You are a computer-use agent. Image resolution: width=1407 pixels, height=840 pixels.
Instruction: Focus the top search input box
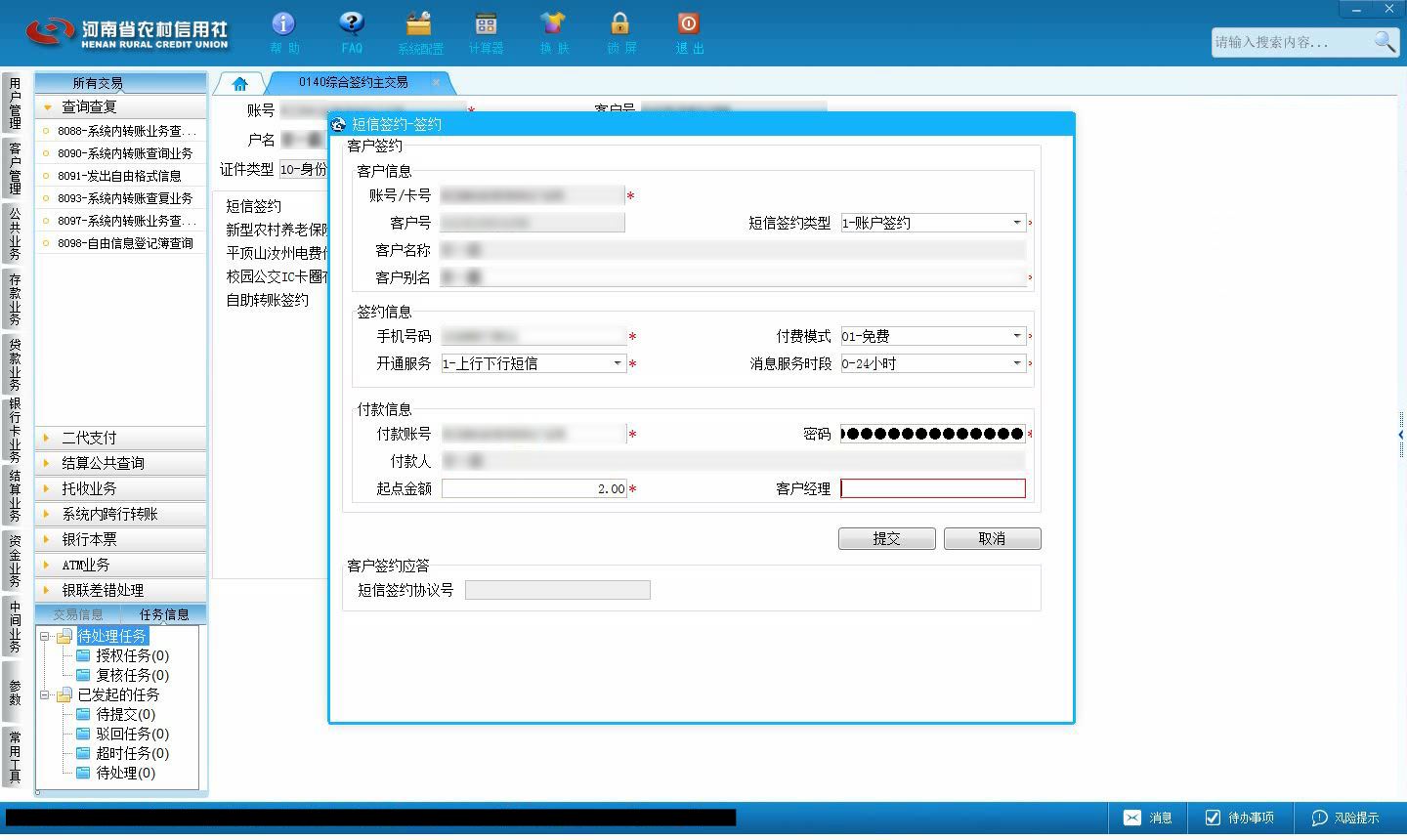(1292, 42)
